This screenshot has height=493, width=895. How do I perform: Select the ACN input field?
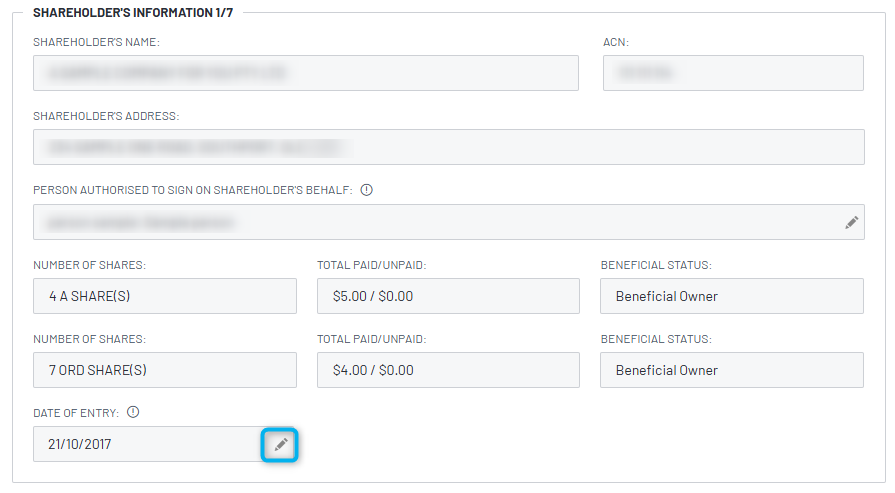pos(733,73)
